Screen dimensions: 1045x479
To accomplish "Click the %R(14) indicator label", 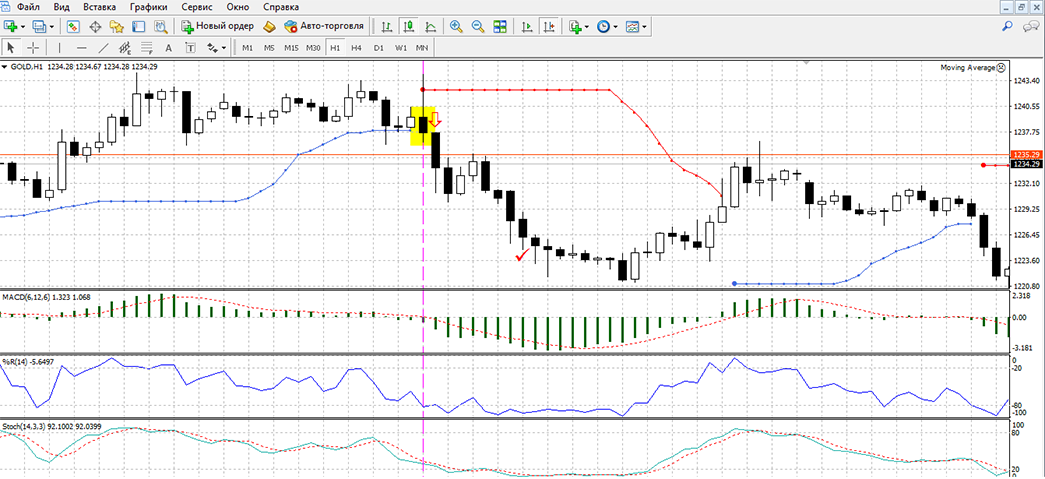I will tap(28, 362).
